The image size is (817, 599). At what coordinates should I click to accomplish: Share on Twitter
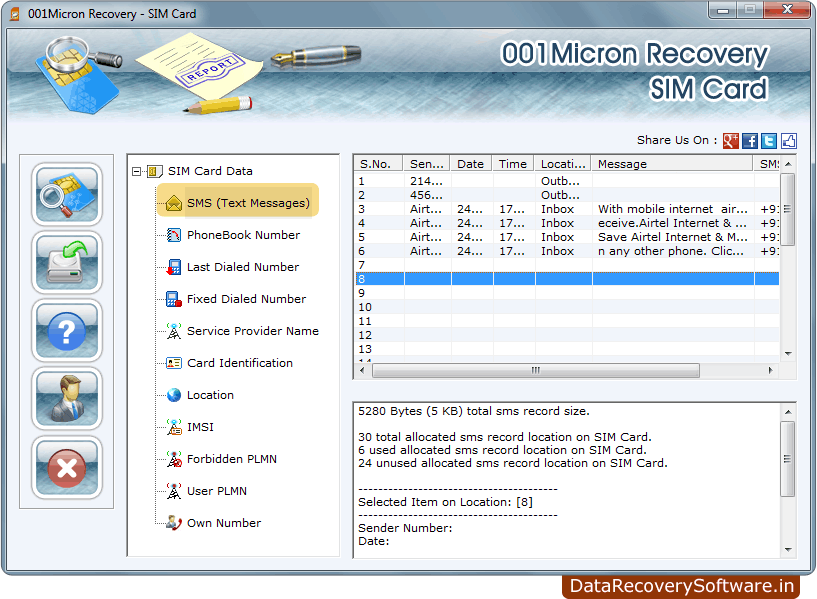click(769, 141)
